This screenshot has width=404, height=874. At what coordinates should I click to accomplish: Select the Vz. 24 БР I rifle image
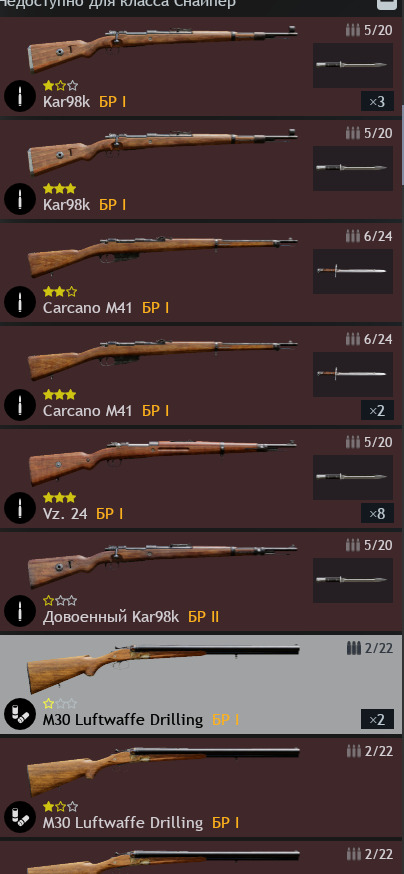tap(162, 460)
